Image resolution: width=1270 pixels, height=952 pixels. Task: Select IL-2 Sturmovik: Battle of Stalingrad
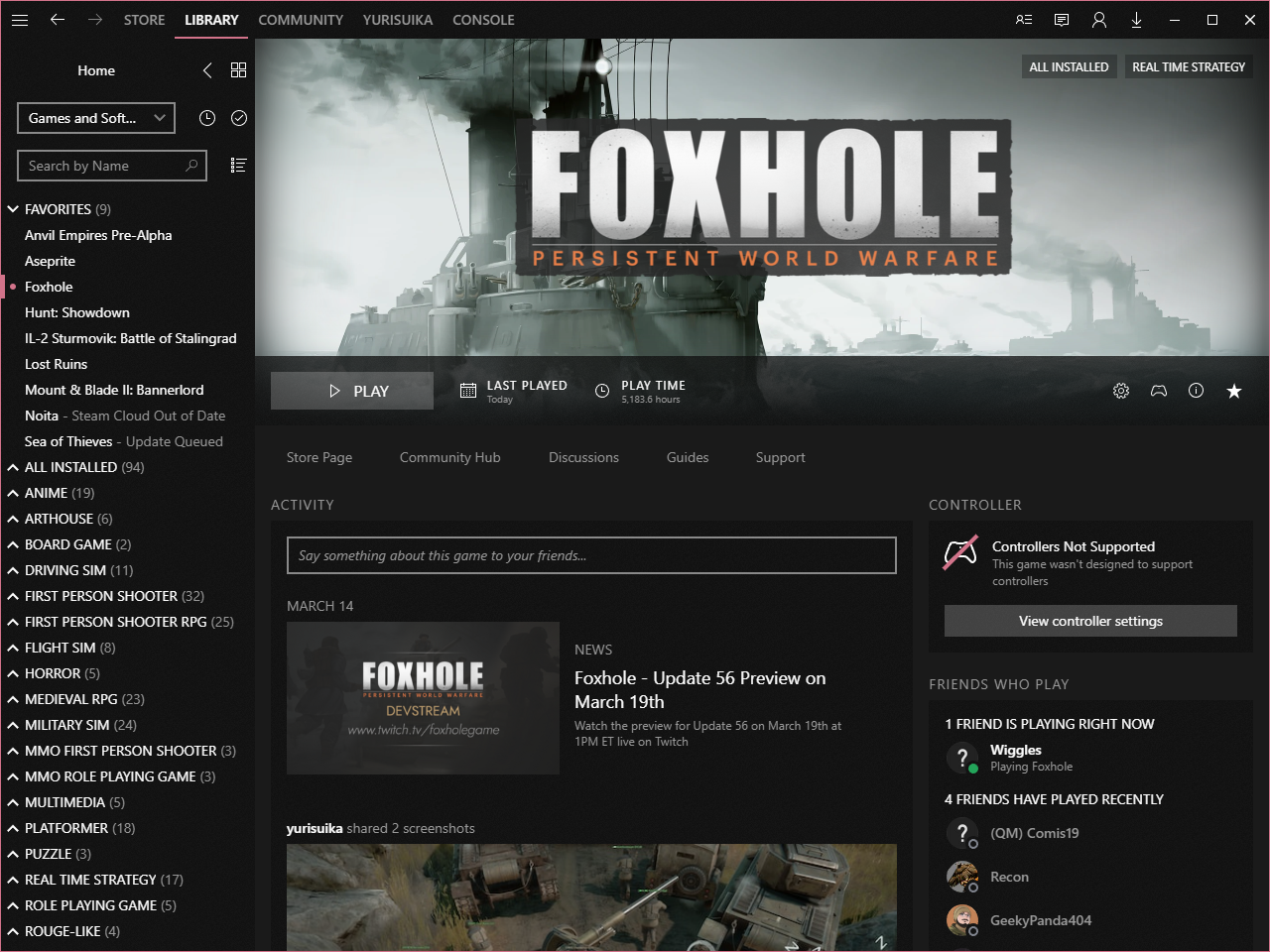tap(131, 338)
